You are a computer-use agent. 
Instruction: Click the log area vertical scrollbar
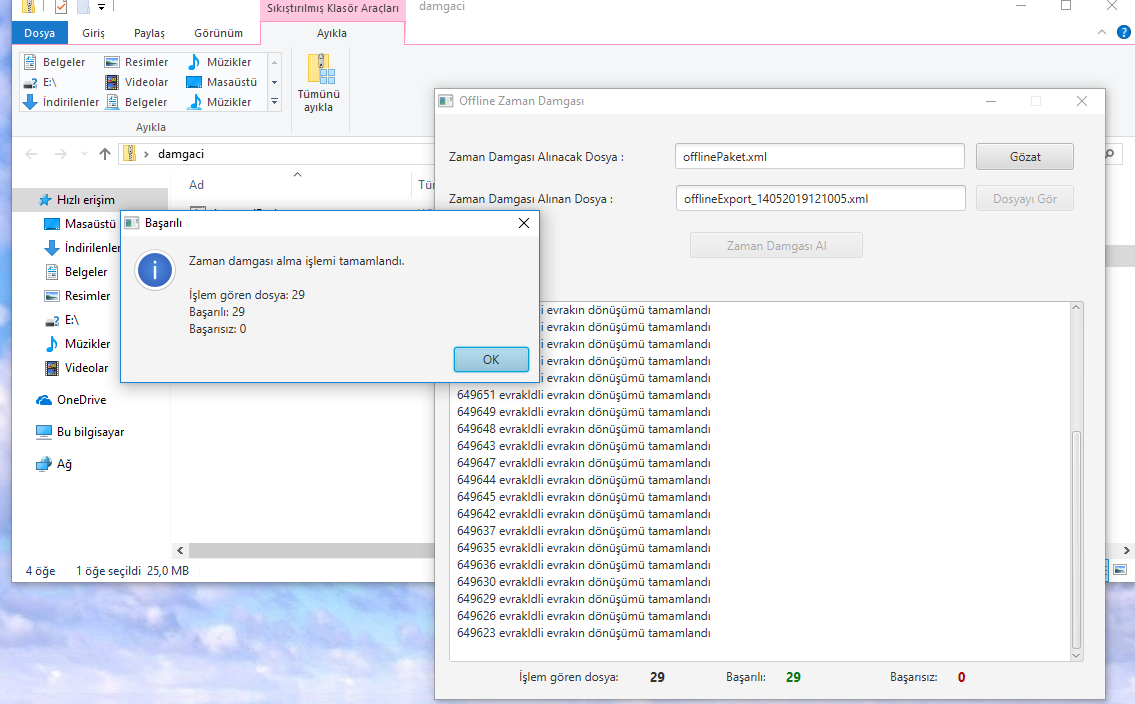1076,540
